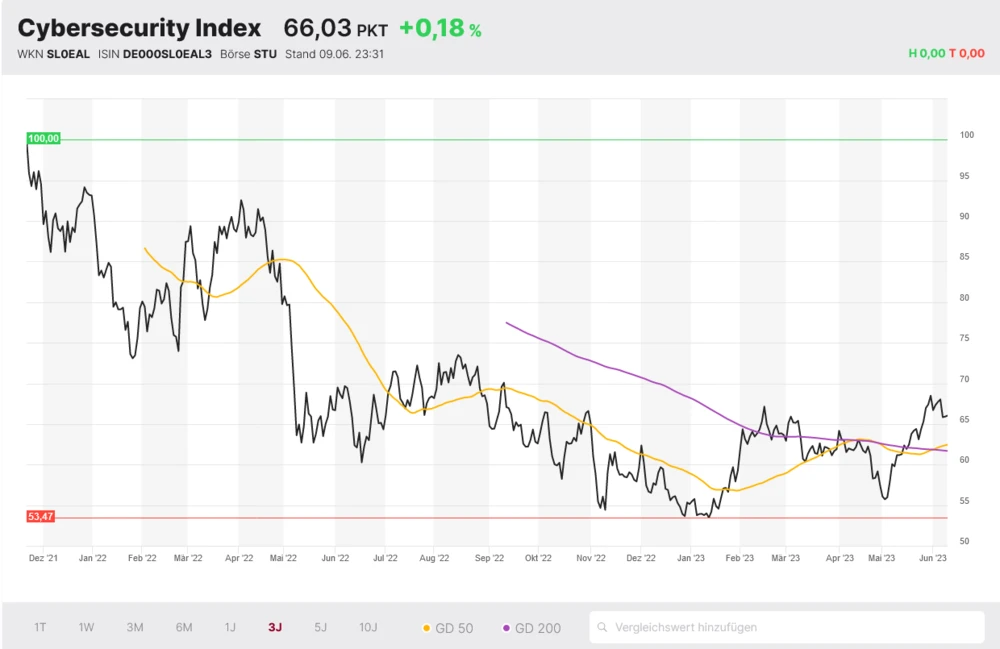The image size is (1000, 649).
Task: Click the green 100,00 high marker
Action: [x=44, y=139]
